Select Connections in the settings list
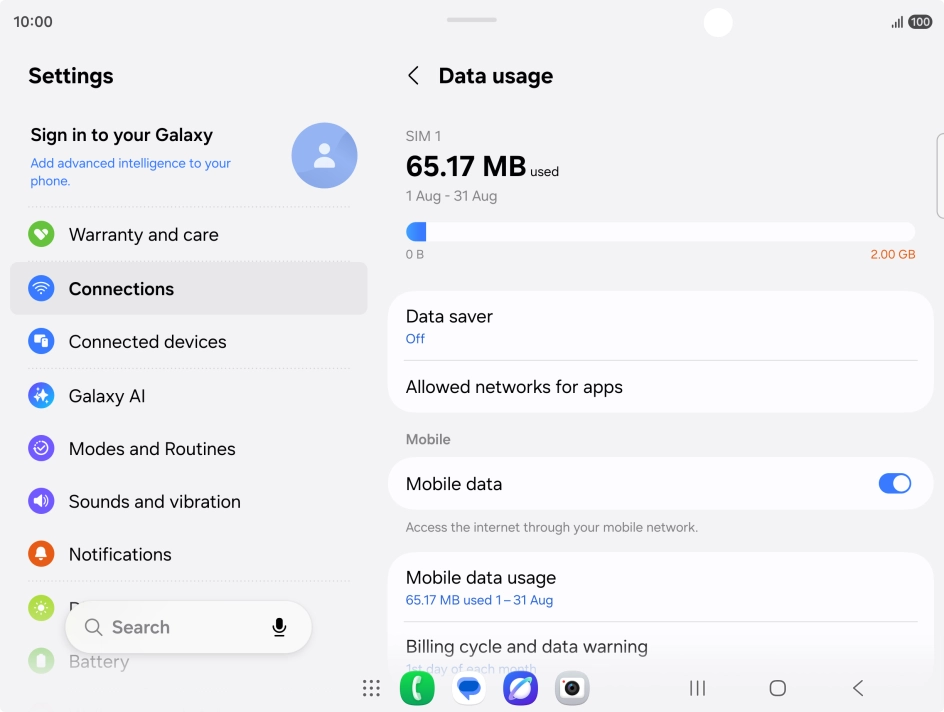 (189, 288)
